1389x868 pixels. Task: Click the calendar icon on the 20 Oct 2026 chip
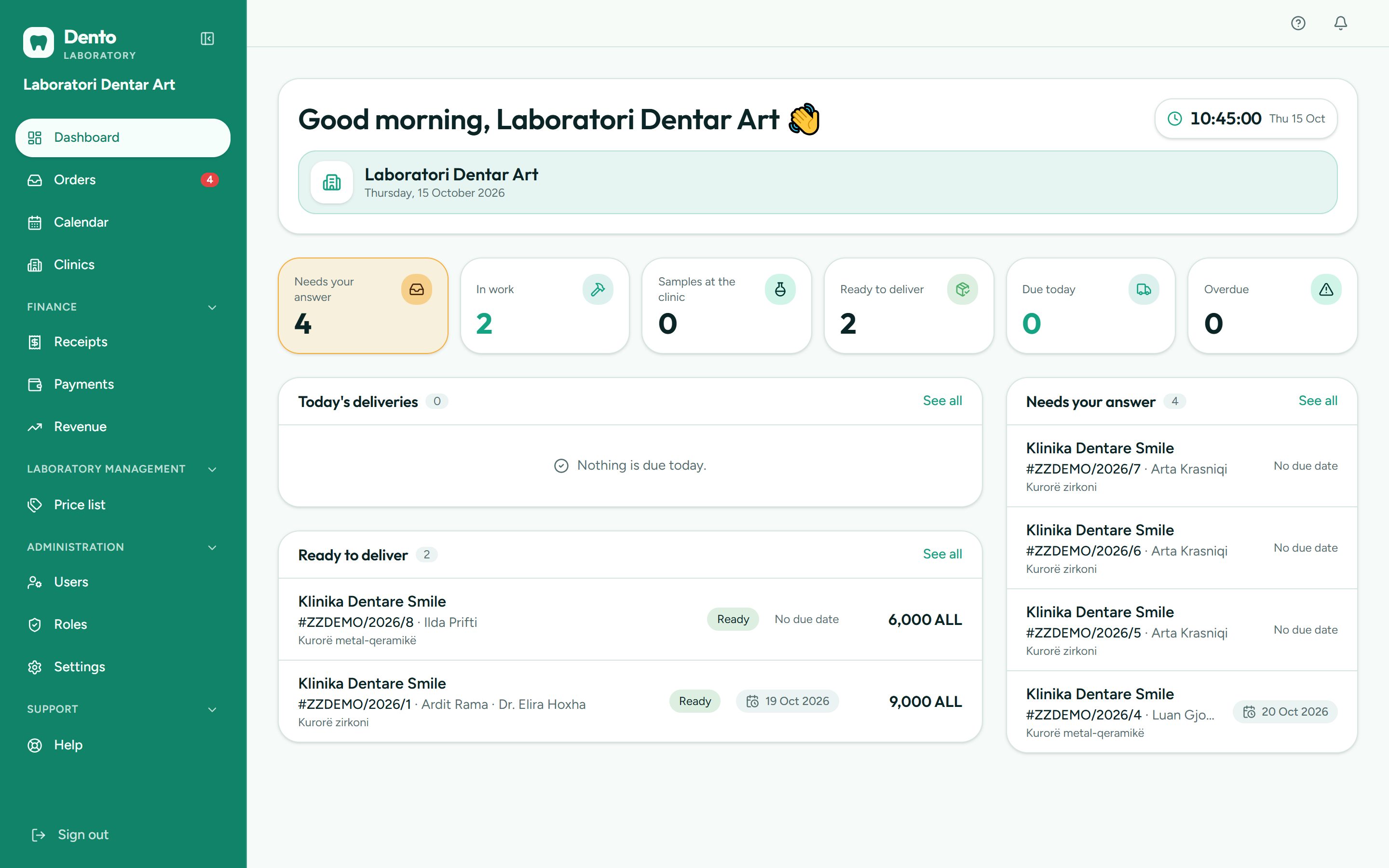tap(1249, 712)
